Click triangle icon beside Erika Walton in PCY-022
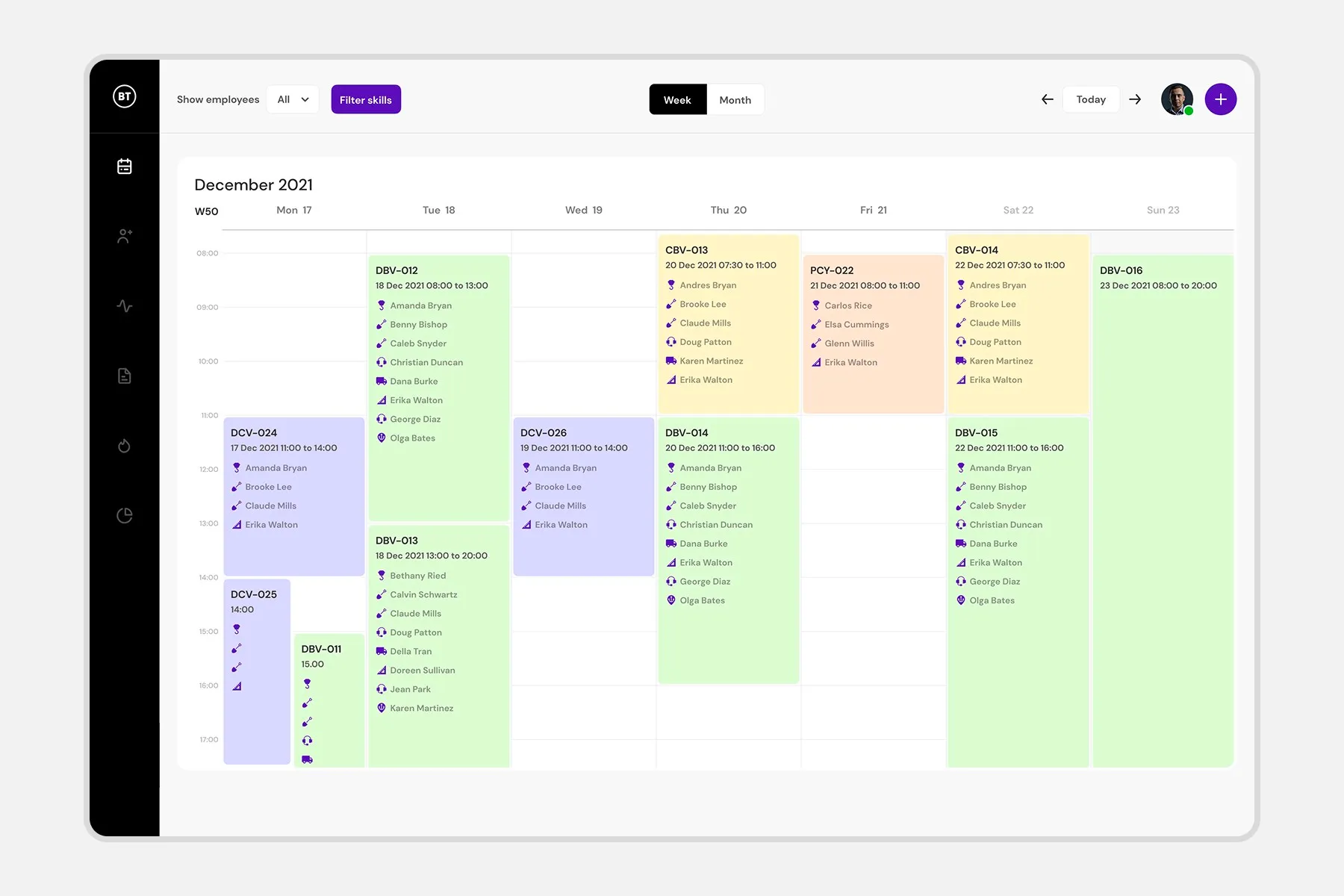Image resolution: width=1344 pixels, height=896 pixels. pos(816,362)
